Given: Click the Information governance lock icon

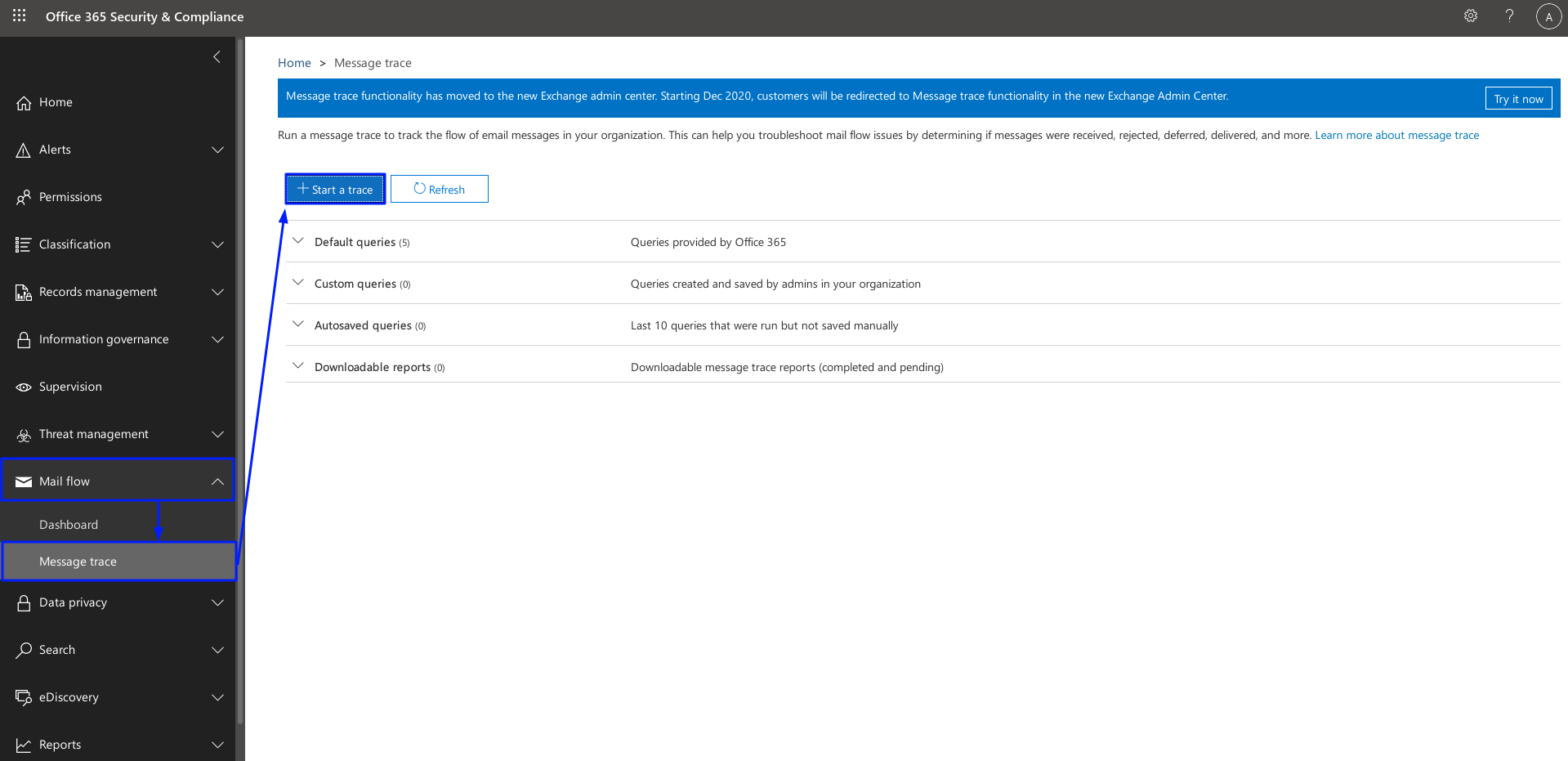Looking at the screenshot, I should click(x=24, y=339).
